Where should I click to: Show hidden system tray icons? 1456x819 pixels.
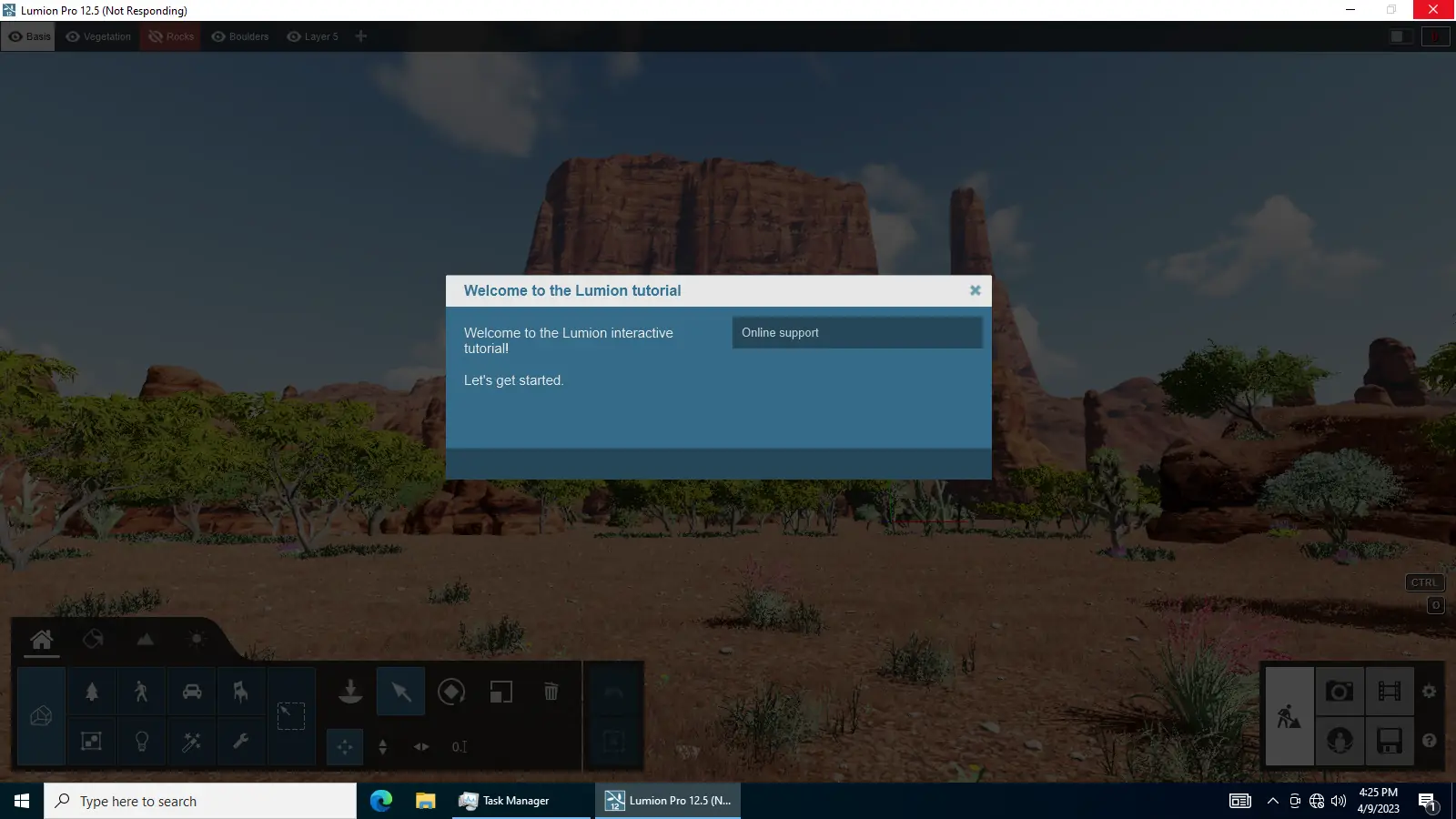click(1273, 801)
